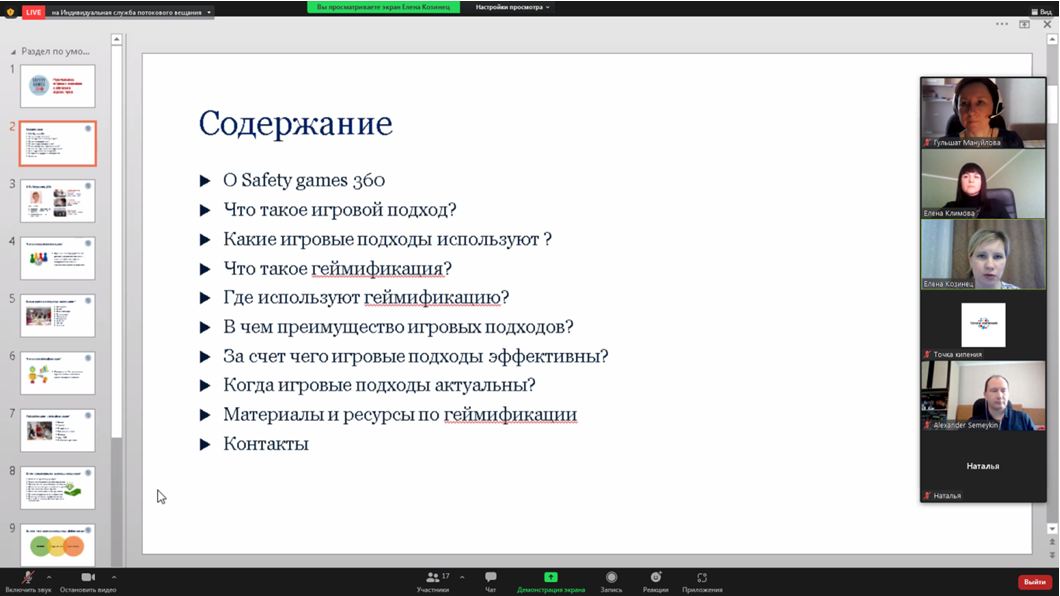Viewport: 1060px width, 596px height.
Task: Click the encryption shield icon
Action: tap(10, 11)
